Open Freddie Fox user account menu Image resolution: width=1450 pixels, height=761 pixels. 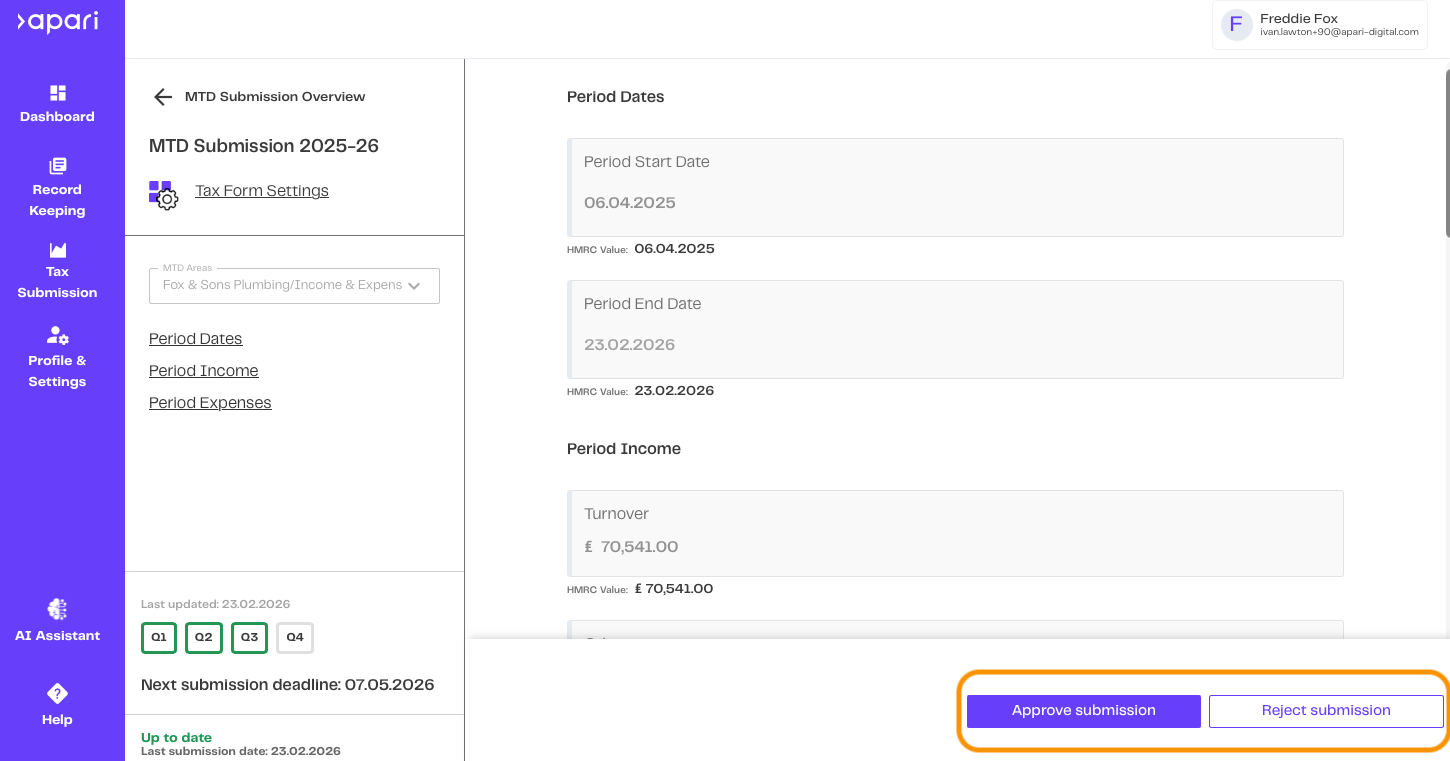click(1320, 25)
